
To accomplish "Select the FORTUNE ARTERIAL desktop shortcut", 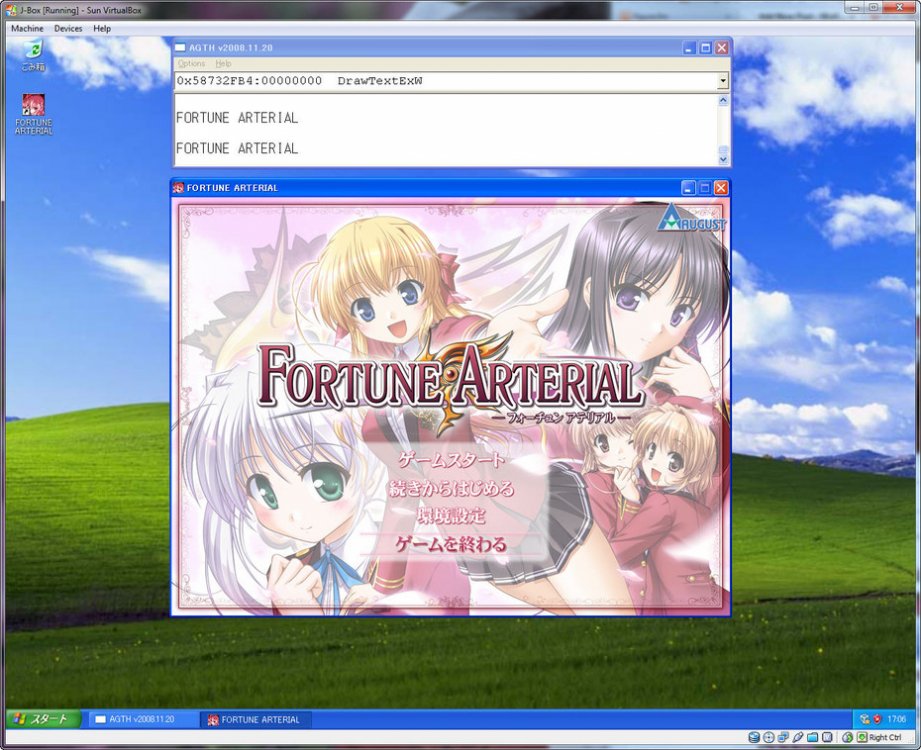I will point(34,113).
